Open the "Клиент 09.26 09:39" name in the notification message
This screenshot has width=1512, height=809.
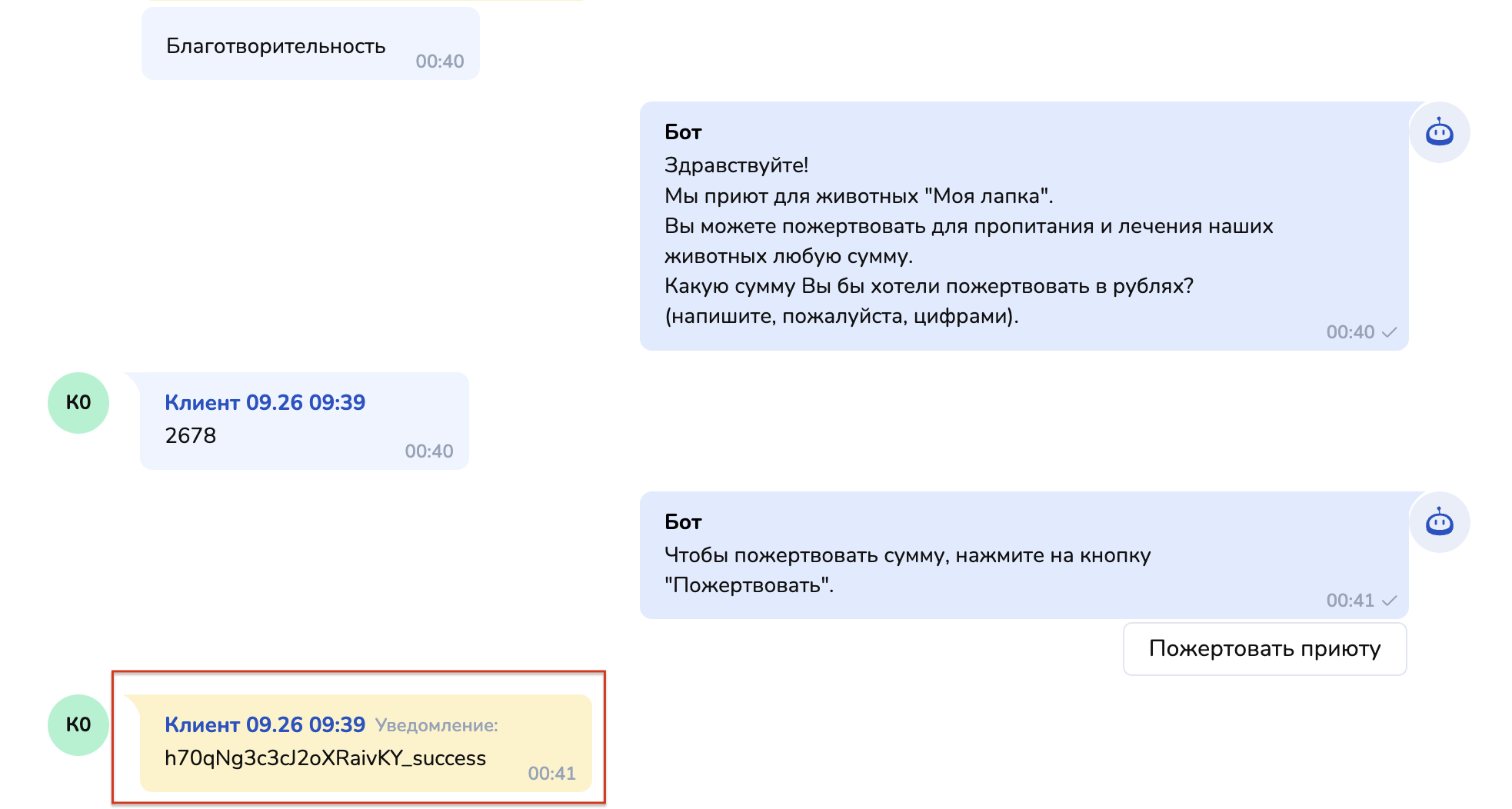[x=265, y=725]
